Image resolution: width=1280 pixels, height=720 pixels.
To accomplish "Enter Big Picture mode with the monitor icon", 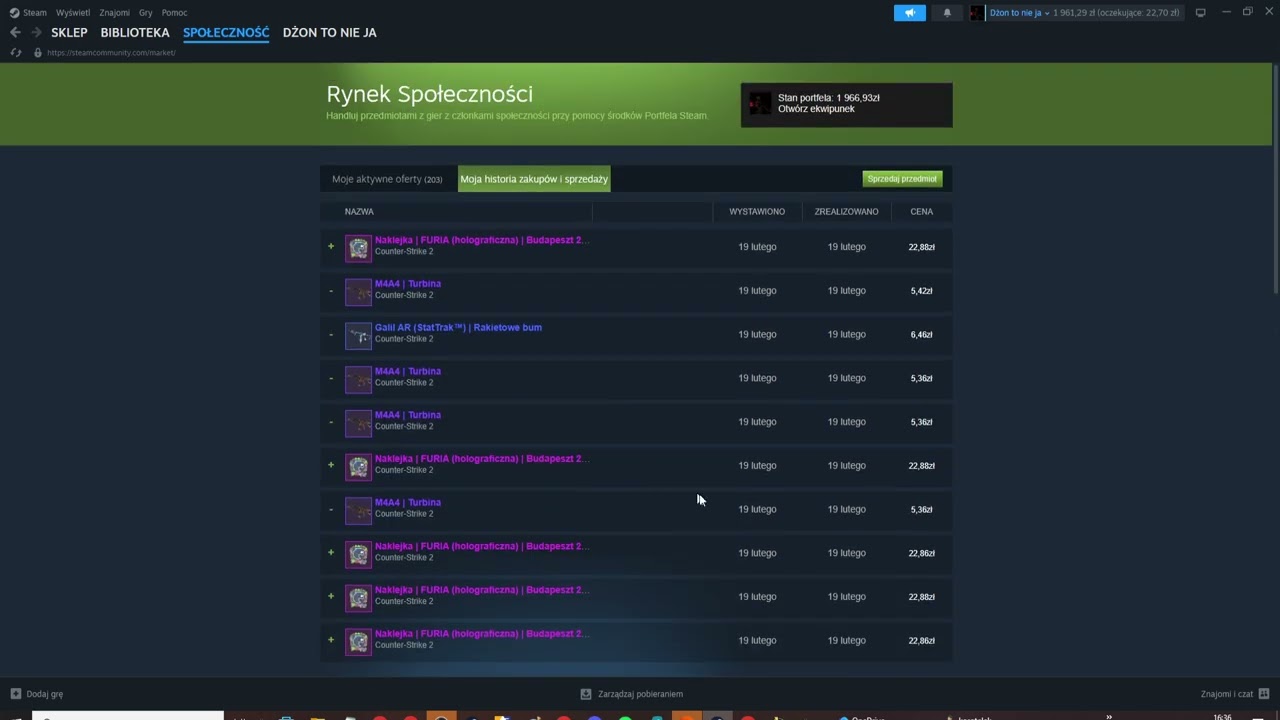I will tap(1201, 13).
